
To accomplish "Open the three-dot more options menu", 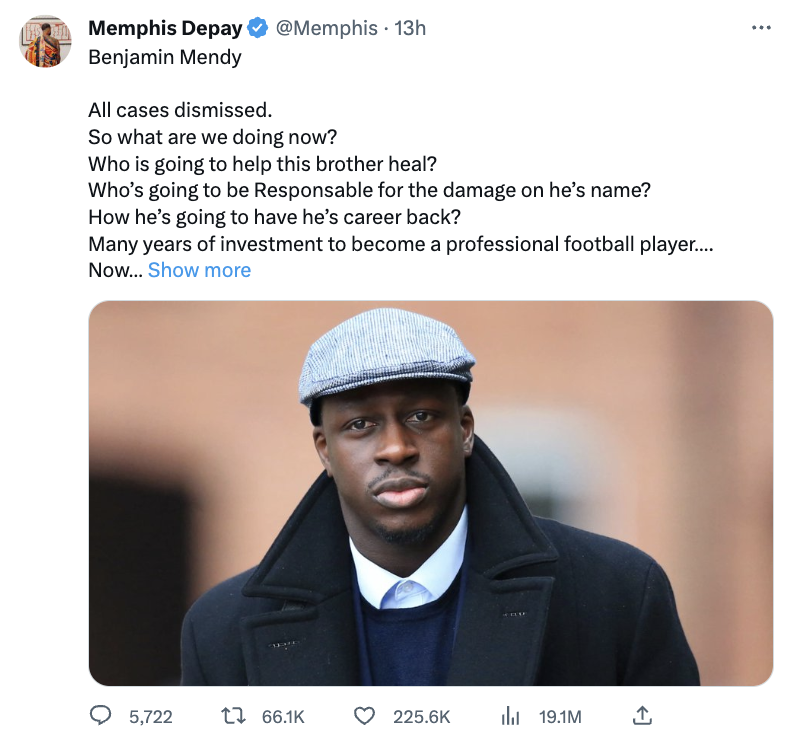I will 761,28.
